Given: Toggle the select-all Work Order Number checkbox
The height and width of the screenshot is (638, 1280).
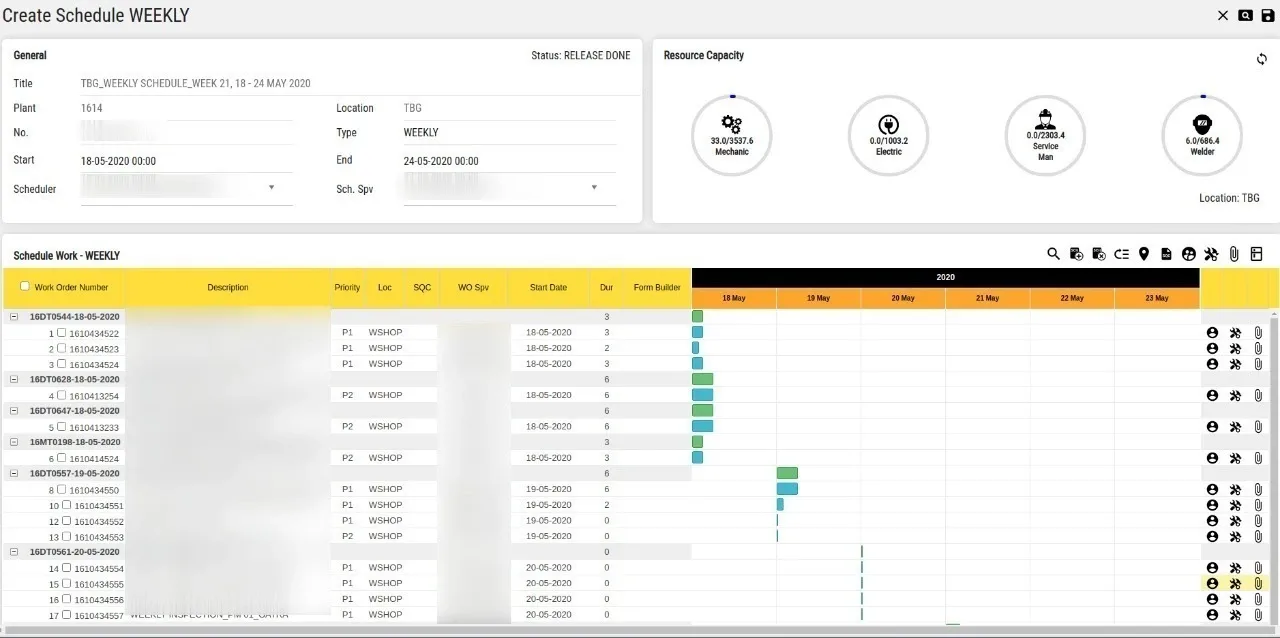Looking at the screenshot, I should click(x=25, y=286).
